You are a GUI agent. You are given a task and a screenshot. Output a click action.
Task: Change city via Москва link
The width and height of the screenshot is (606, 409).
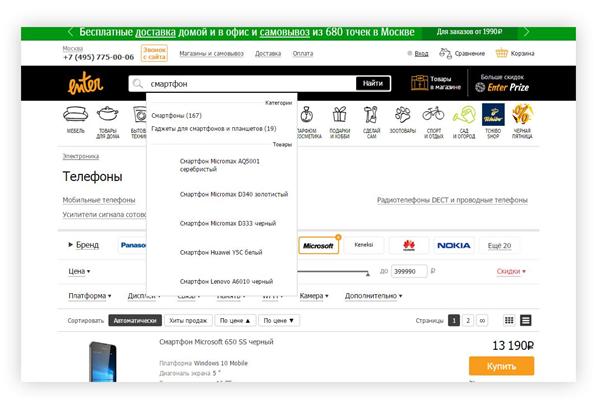(x=73, y=48)
